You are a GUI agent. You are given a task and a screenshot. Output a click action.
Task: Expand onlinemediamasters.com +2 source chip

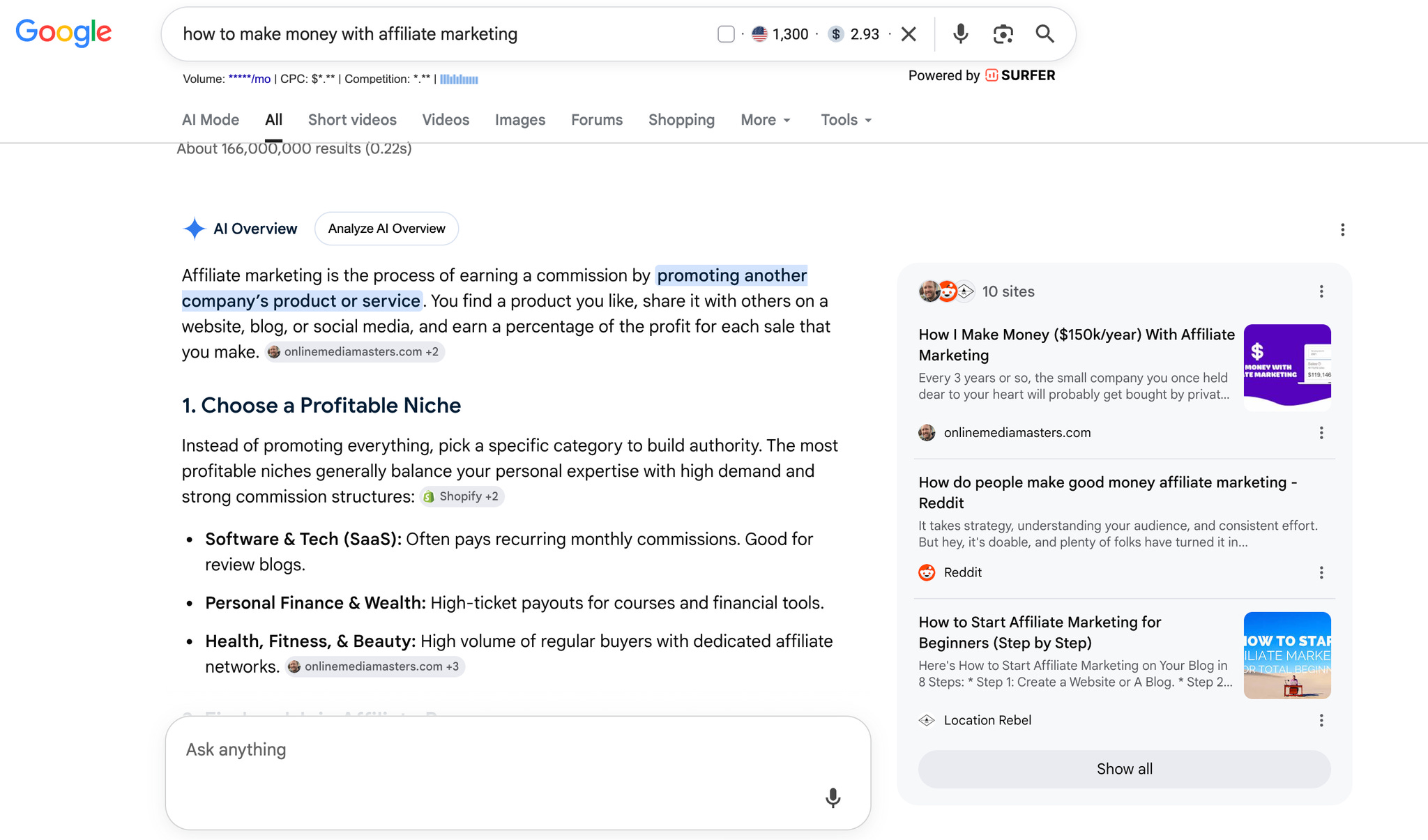click(354, 352)
